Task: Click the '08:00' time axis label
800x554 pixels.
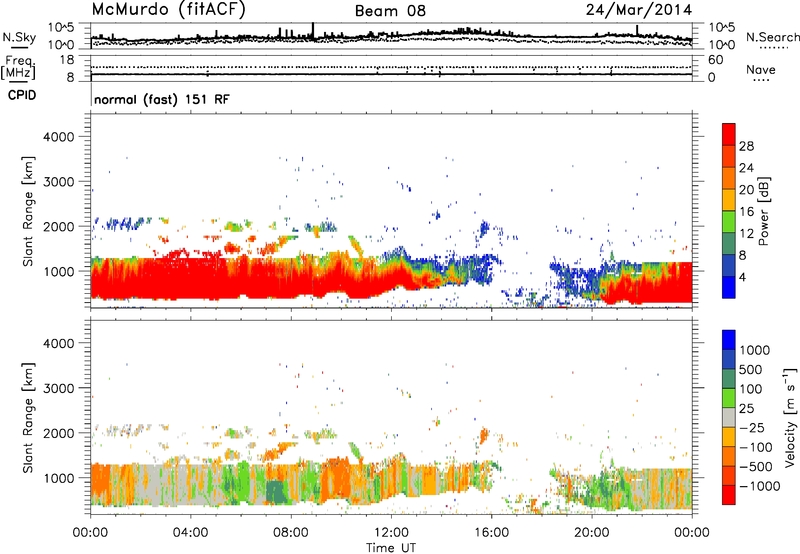Action: 291,533
